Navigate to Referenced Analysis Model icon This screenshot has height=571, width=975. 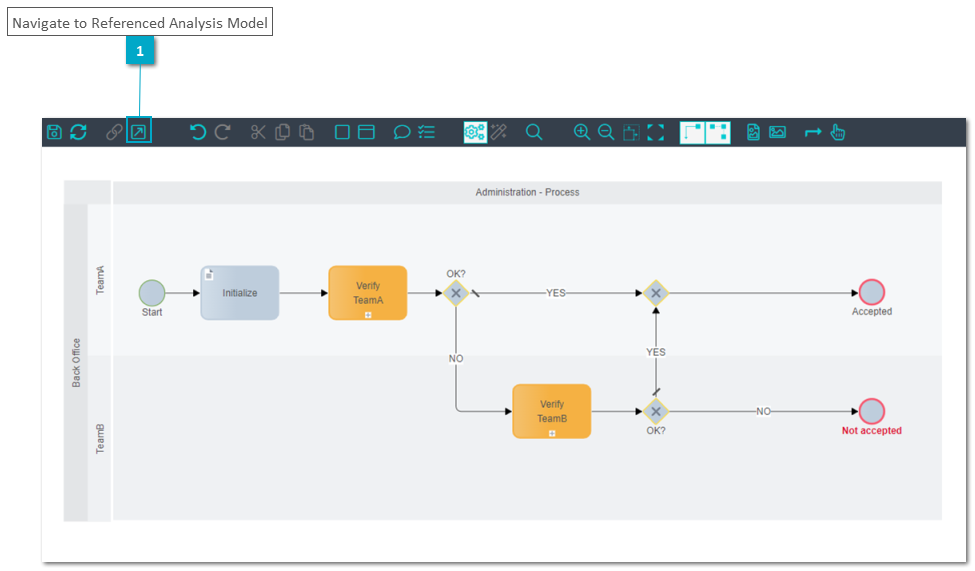138,132
